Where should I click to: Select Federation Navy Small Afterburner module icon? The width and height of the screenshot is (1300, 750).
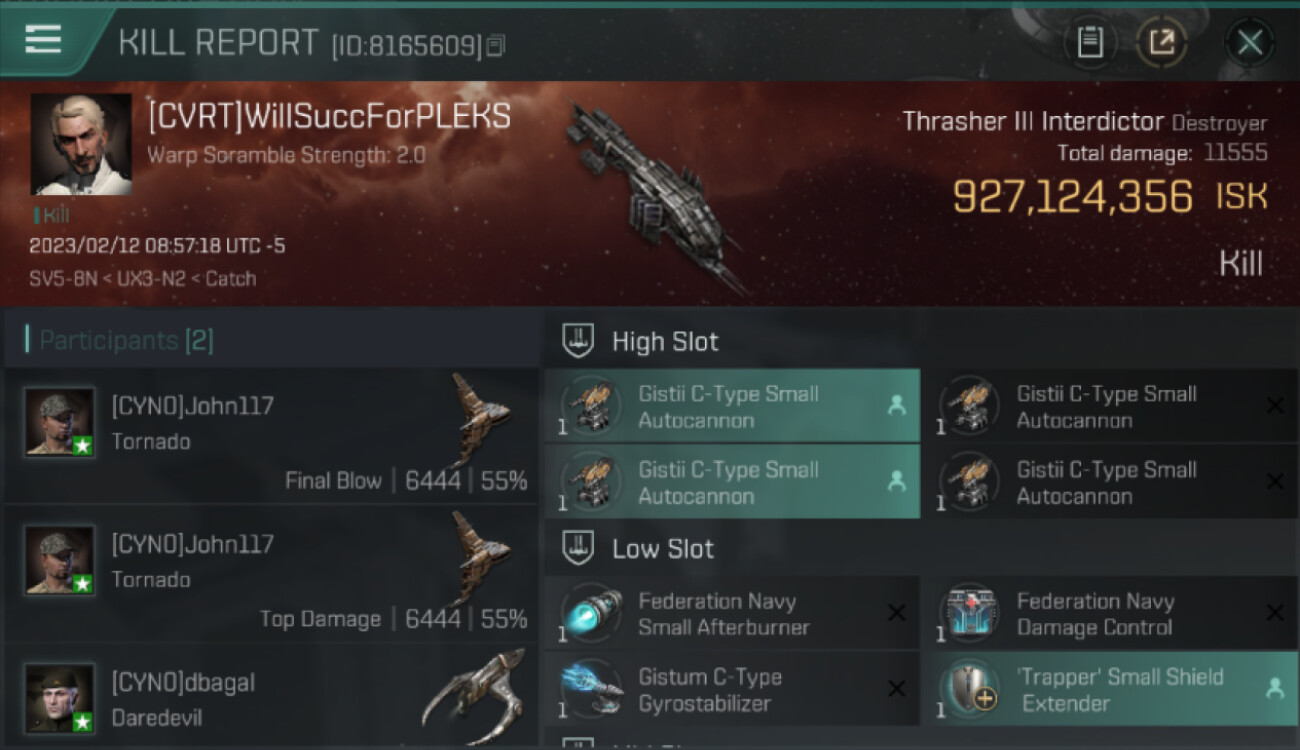coord(591,612)
